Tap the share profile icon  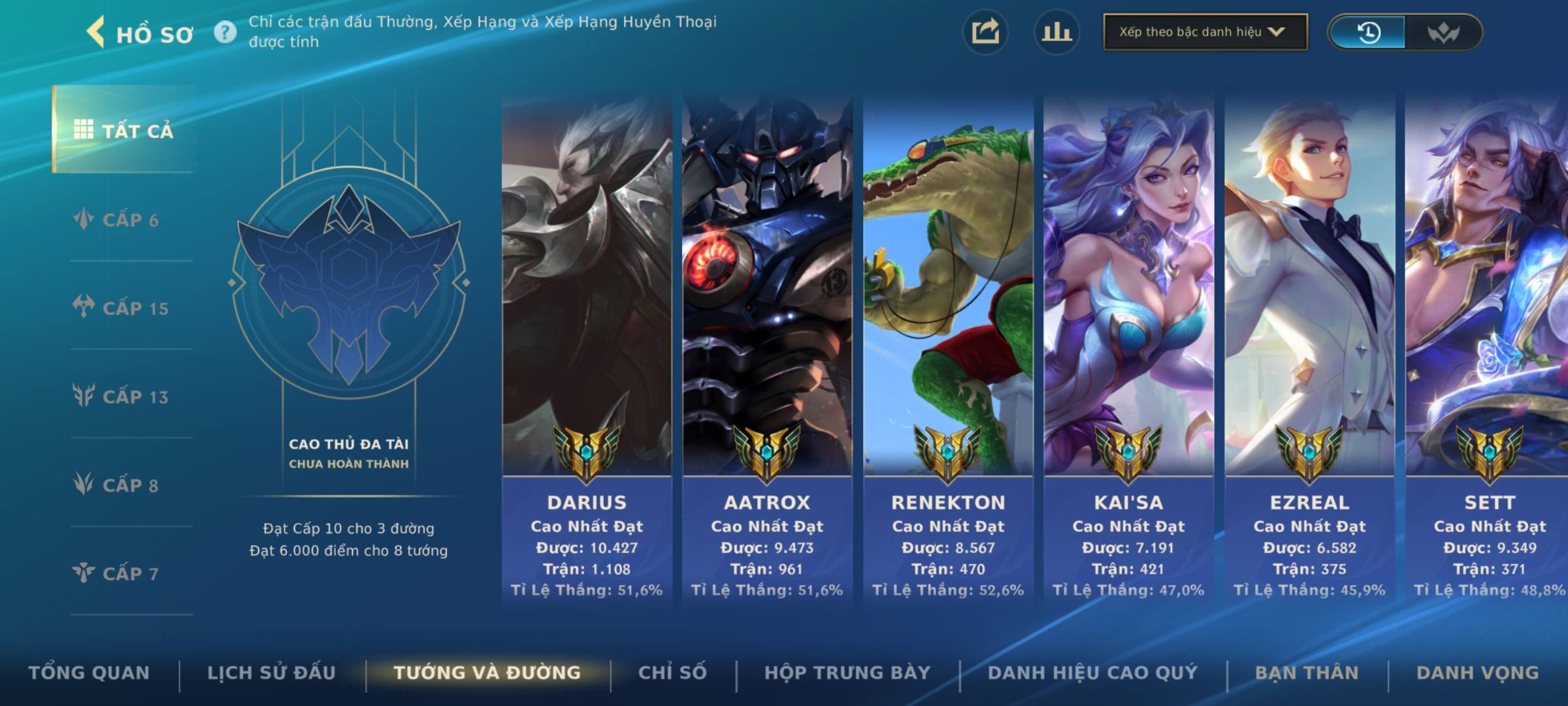(x=985, y=32)
